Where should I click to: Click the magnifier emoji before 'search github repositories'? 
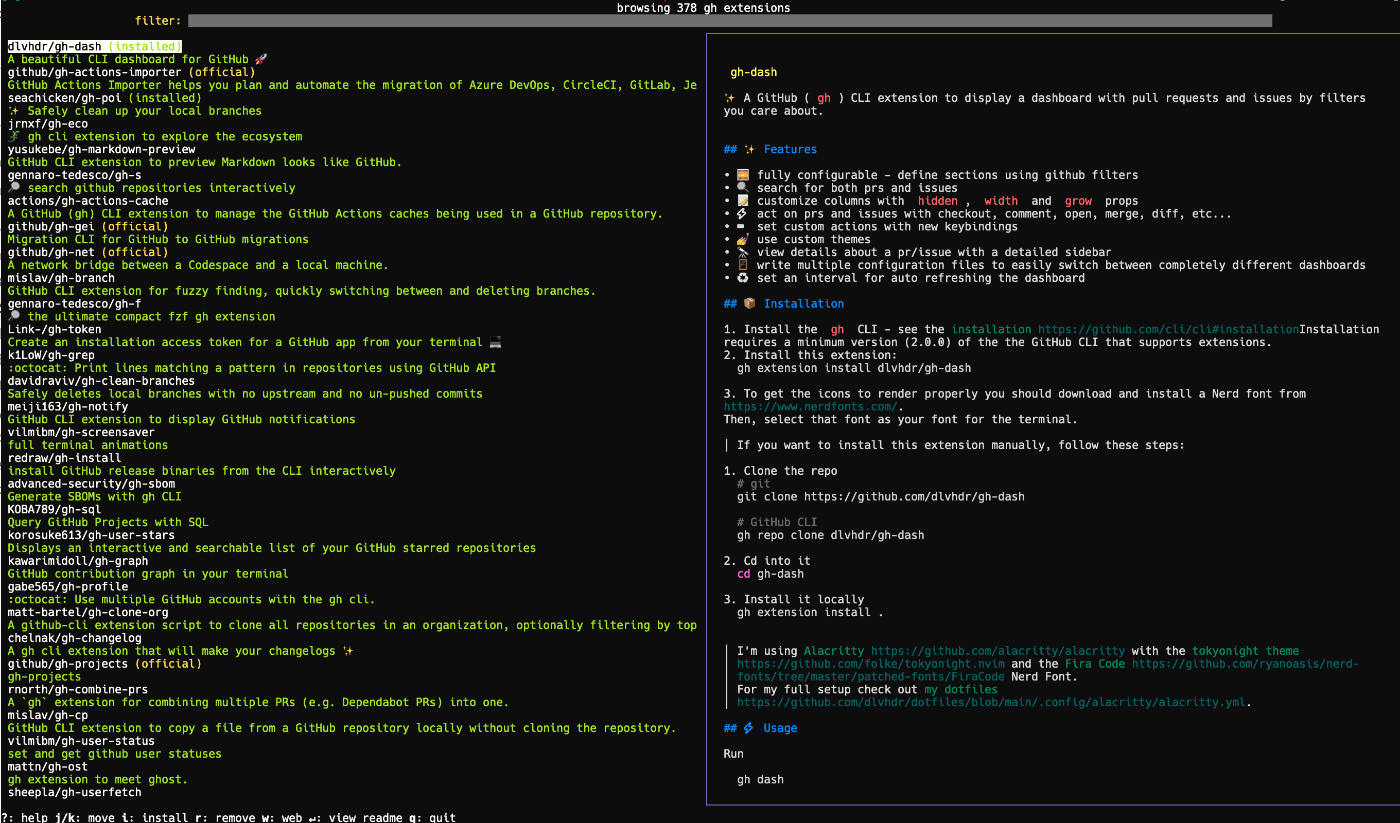click(14, 188)
